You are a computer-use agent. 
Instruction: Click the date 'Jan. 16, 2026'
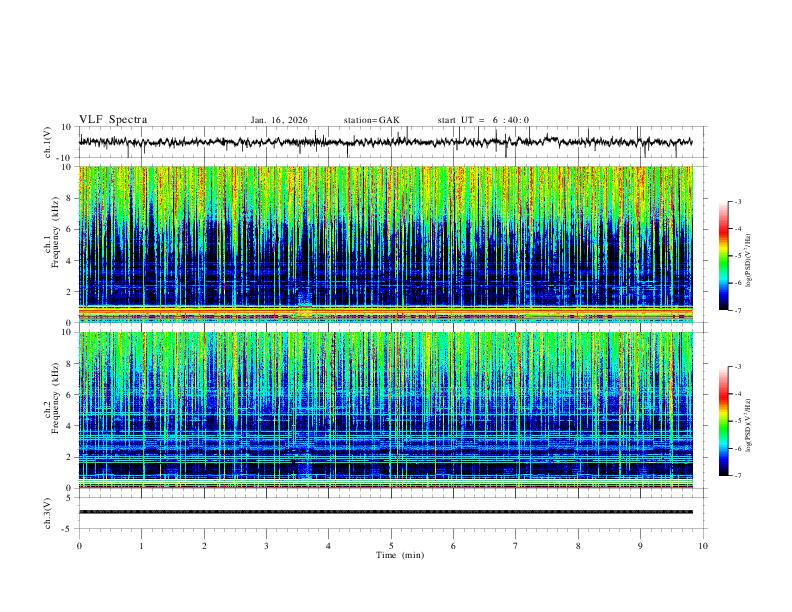(x=279, y=120)
